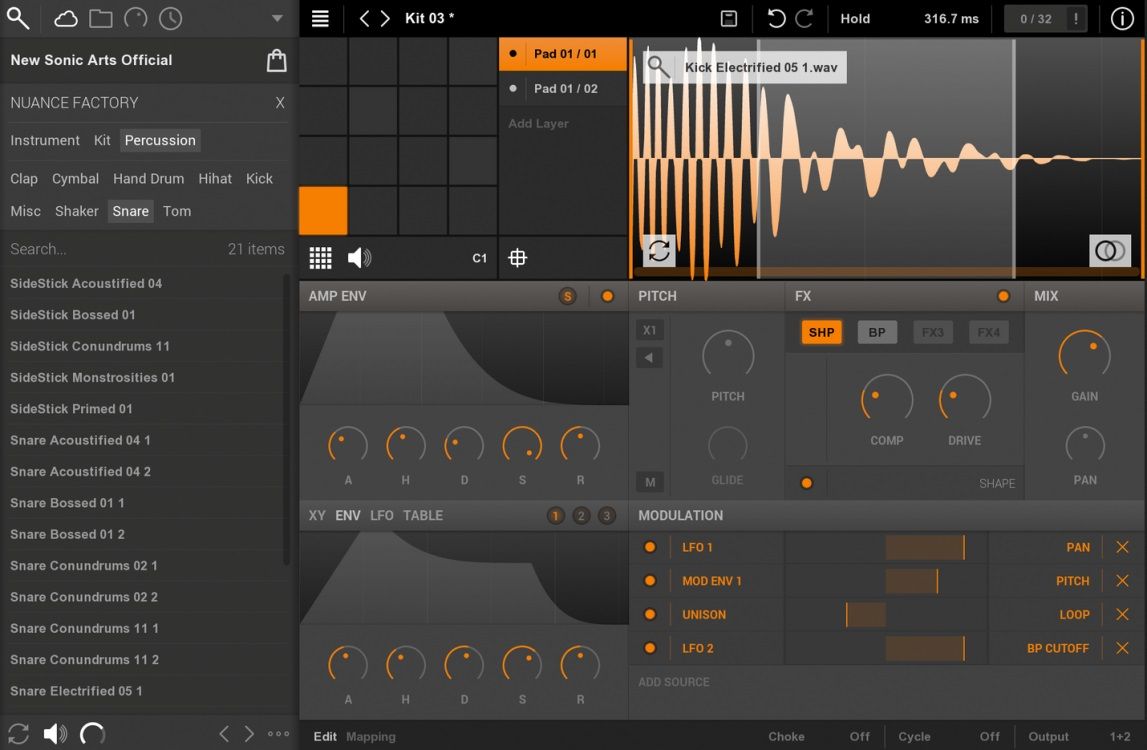1147x750 pixels.
Task: Switch to the TABLE modulator tab
Action: tap(423, 515)
